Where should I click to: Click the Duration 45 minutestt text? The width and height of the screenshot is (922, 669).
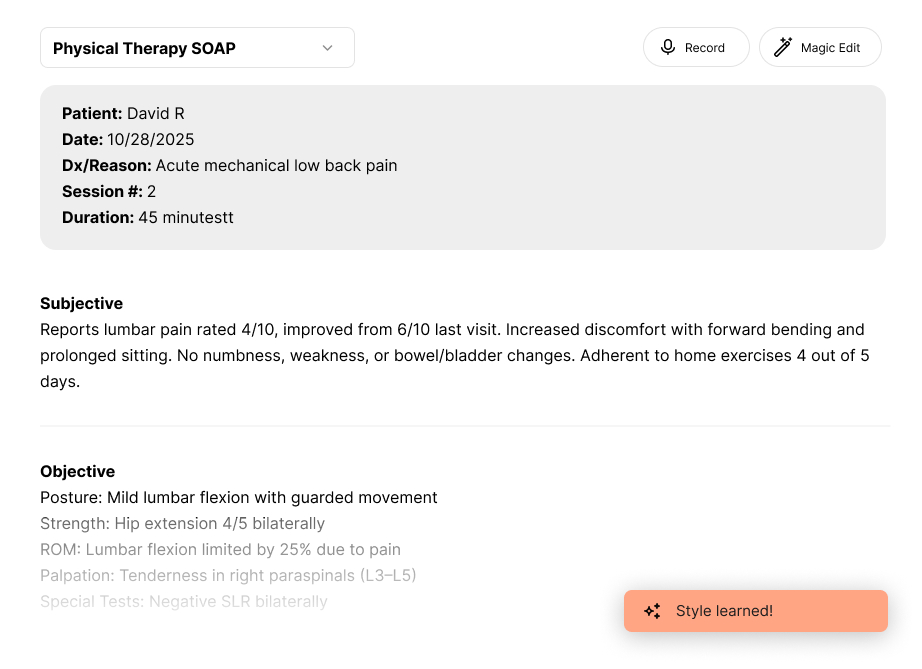185,217
